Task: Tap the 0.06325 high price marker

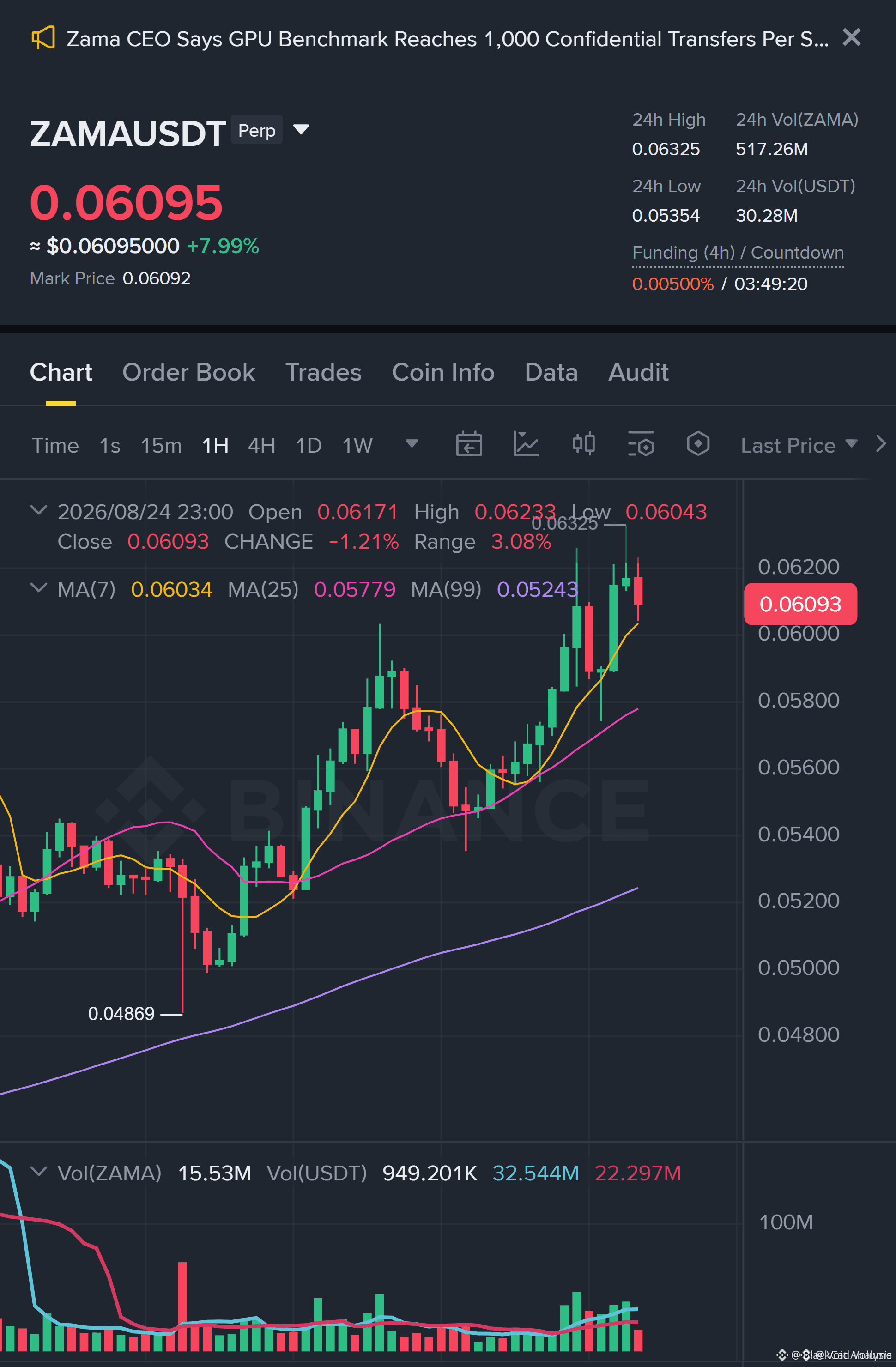Action: tap(564, 524)
